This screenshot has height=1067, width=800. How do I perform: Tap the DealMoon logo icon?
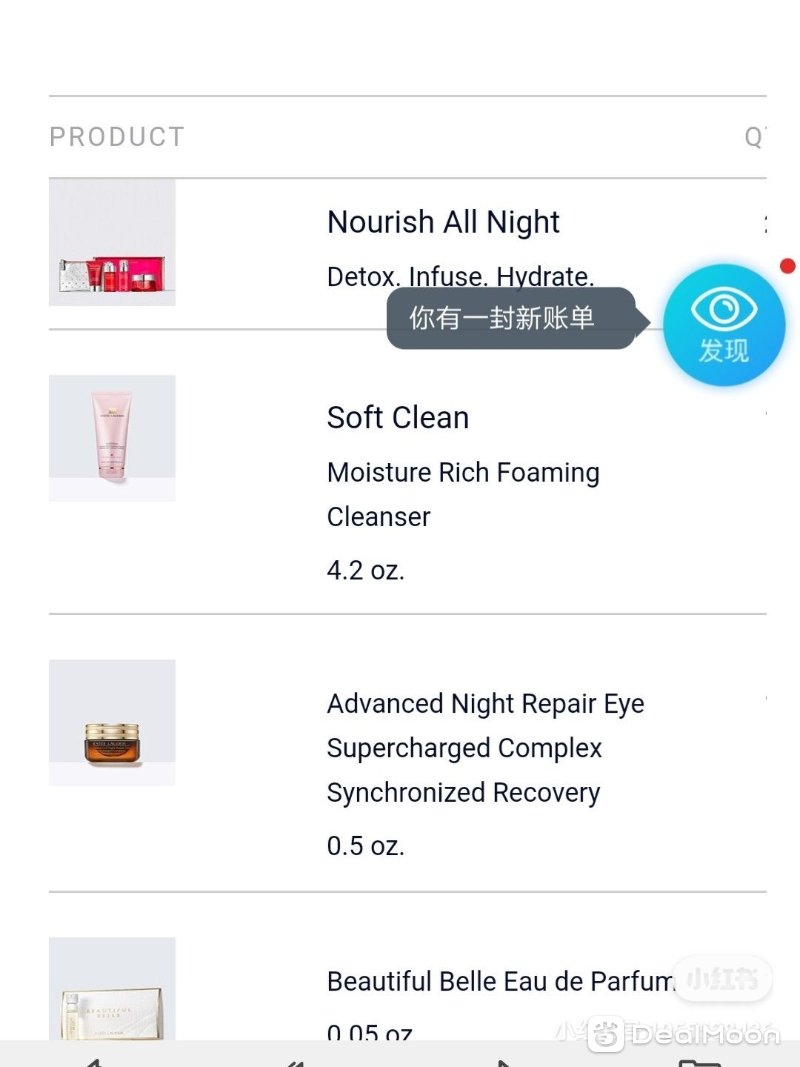(x=605, y=1034)
